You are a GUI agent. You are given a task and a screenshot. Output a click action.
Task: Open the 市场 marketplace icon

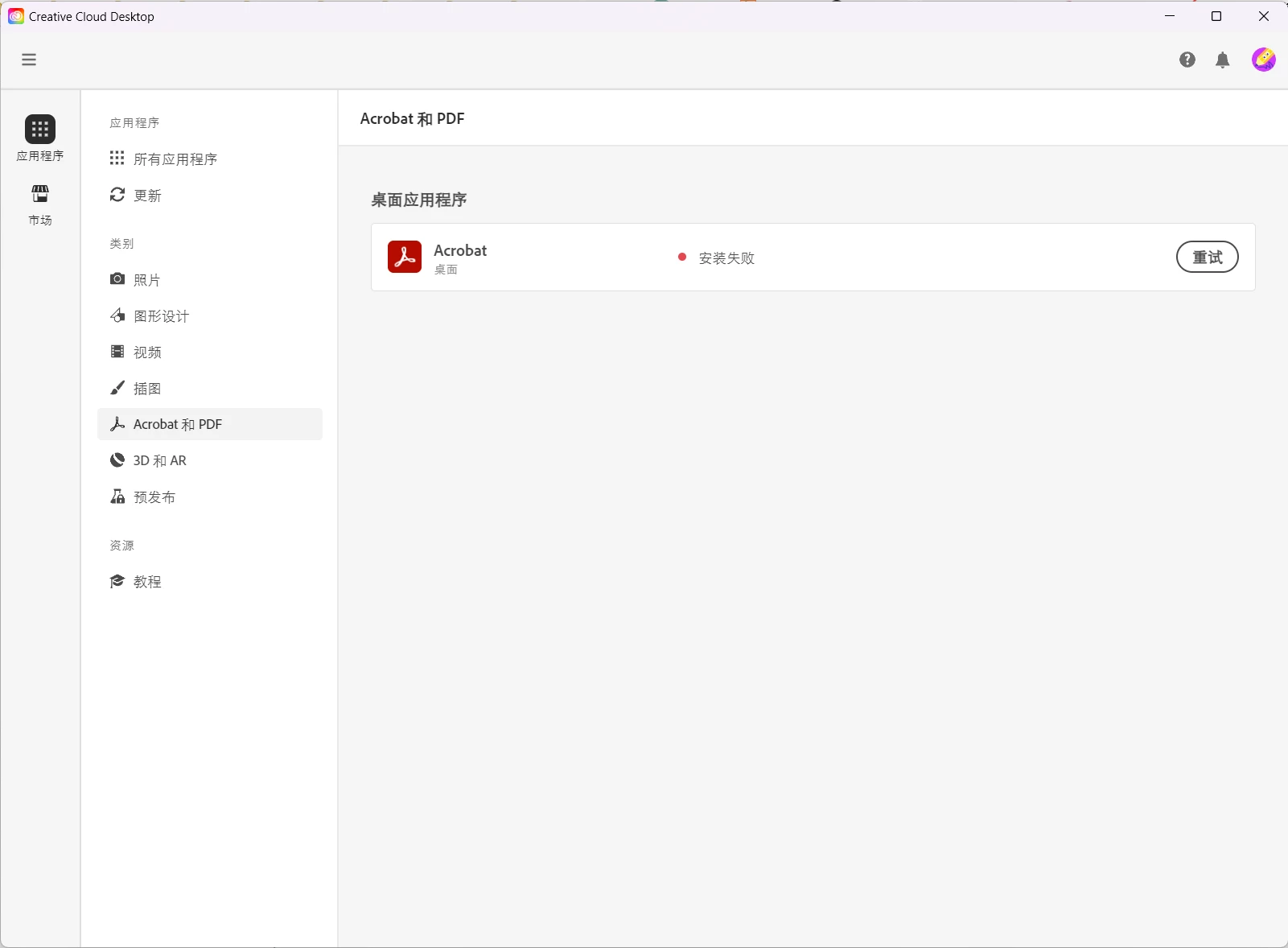click(x=40, y=194)
